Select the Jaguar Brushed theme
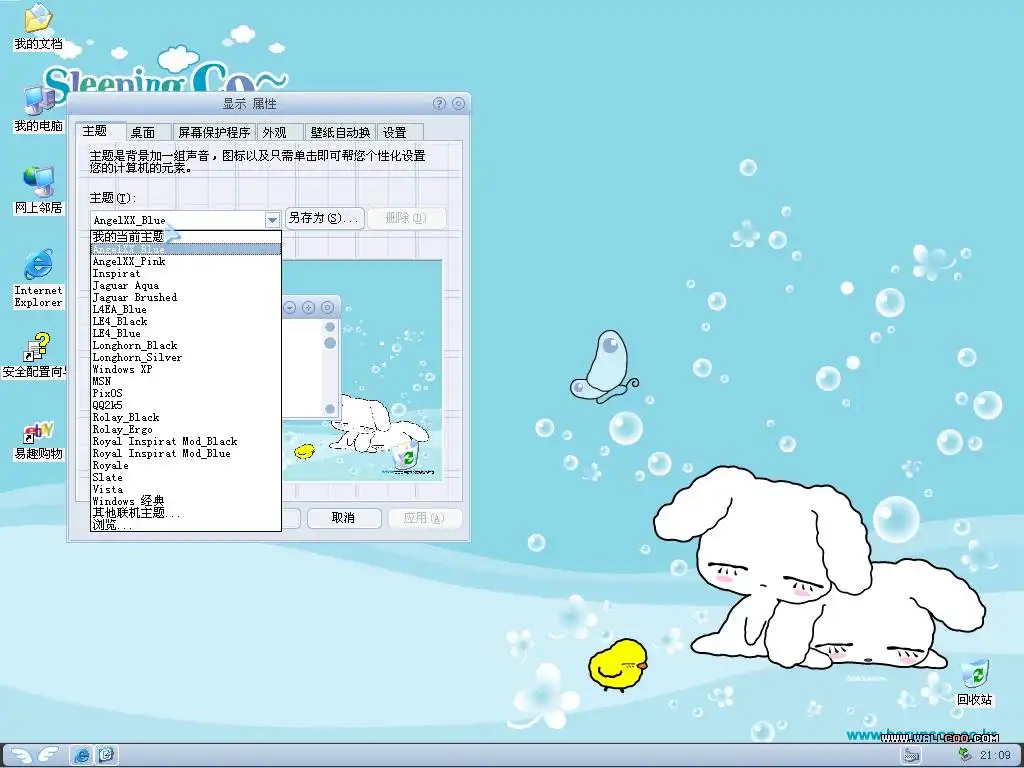The height and width of the screenshot is (768, 1024). [x=185, y=297]
